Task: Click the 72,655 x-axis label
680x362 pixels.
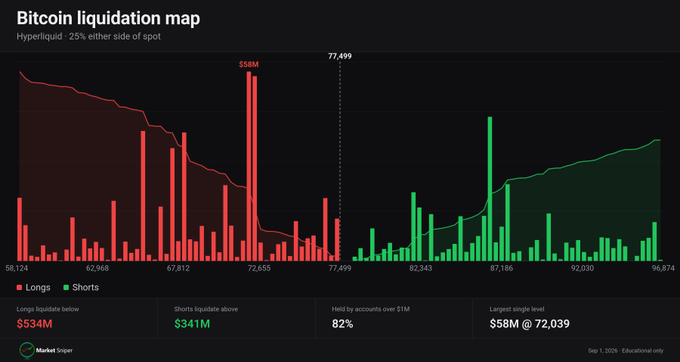Action: point(259,268)
